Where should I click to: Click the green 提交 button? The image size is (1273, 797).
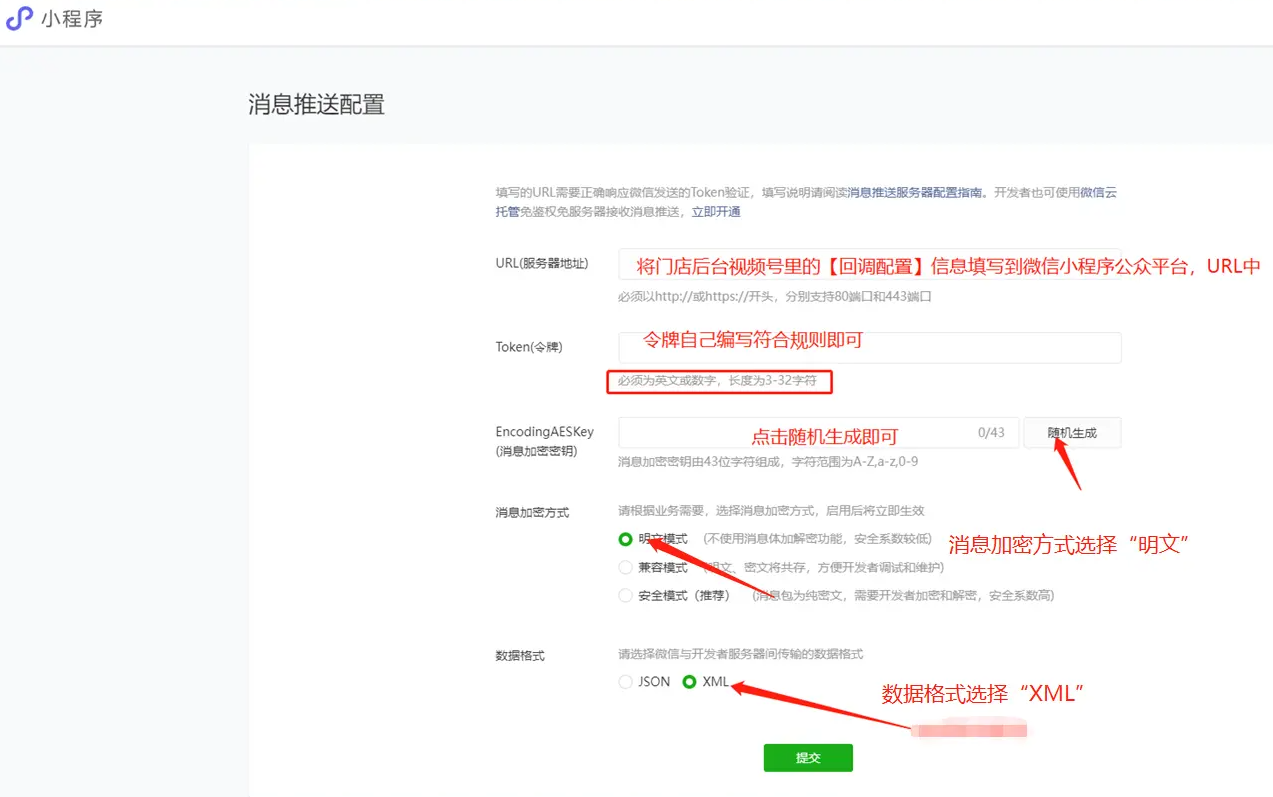pos(808,758)
